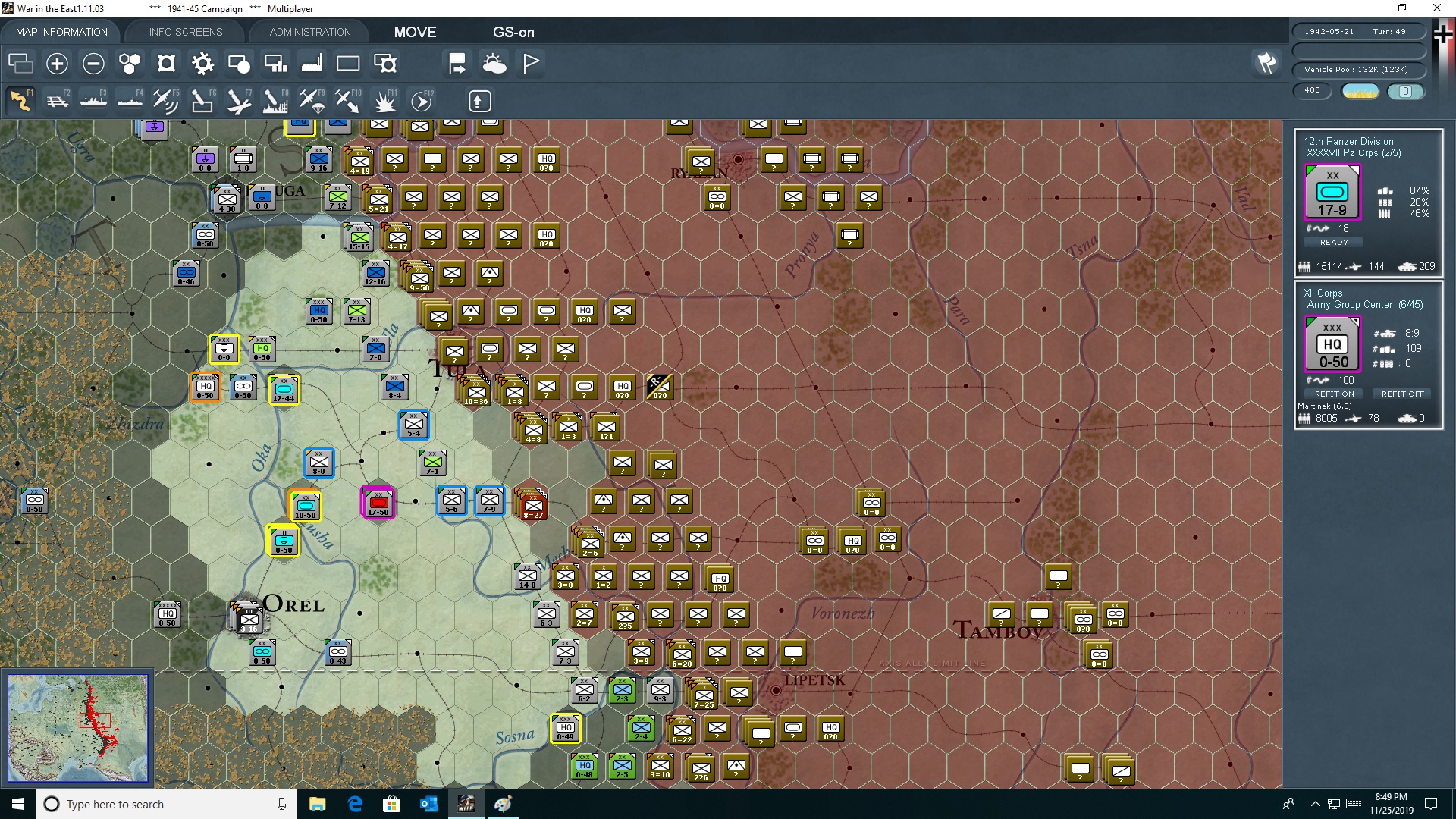Viewport: 1456px width, 819px height.
Task: Toggle the unit mode rectangle-with-circle icon
Action: click(x=239, y=64)
